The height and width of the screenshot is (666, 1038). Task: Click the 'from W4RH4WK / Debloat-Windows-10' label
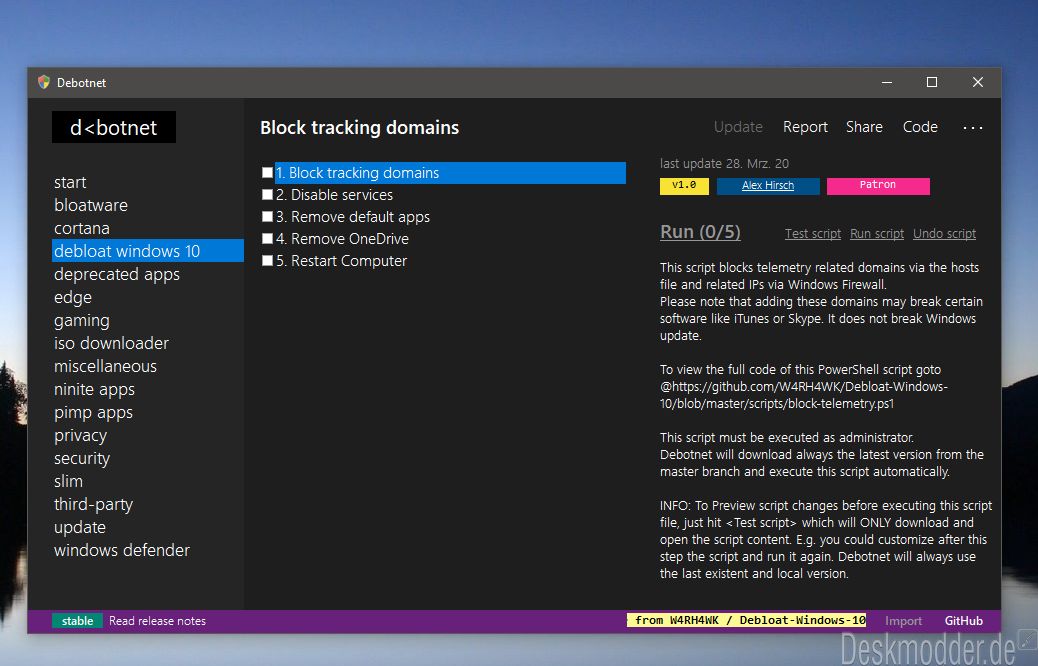747,620
